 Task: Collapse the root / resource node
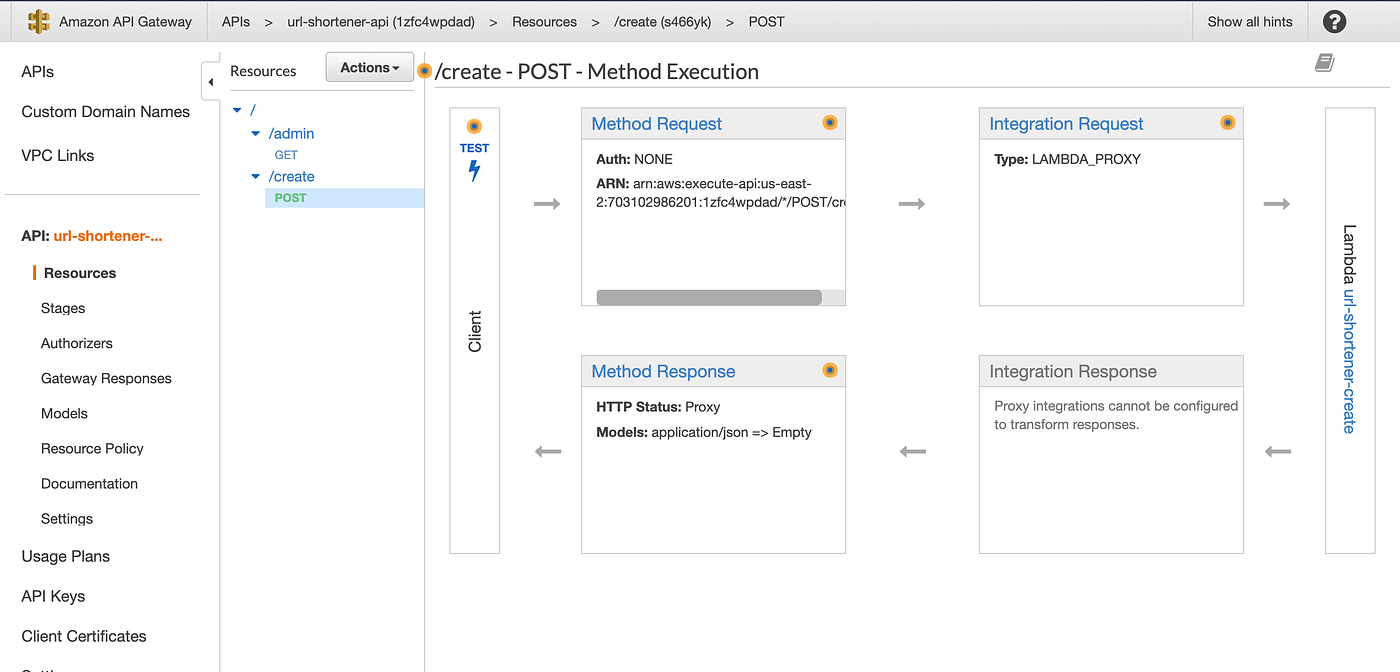[x=237, y=110]
